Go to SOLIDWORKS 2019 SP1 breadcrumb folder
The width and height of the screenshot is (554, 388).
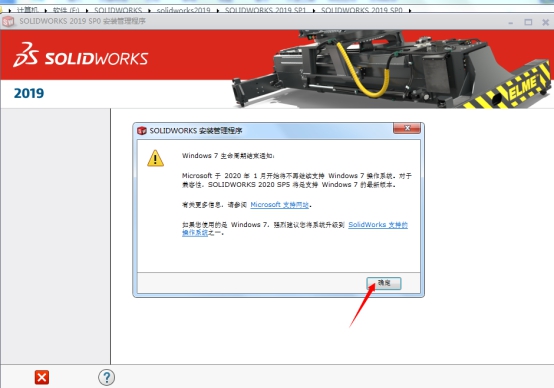(x=265, y=10)
